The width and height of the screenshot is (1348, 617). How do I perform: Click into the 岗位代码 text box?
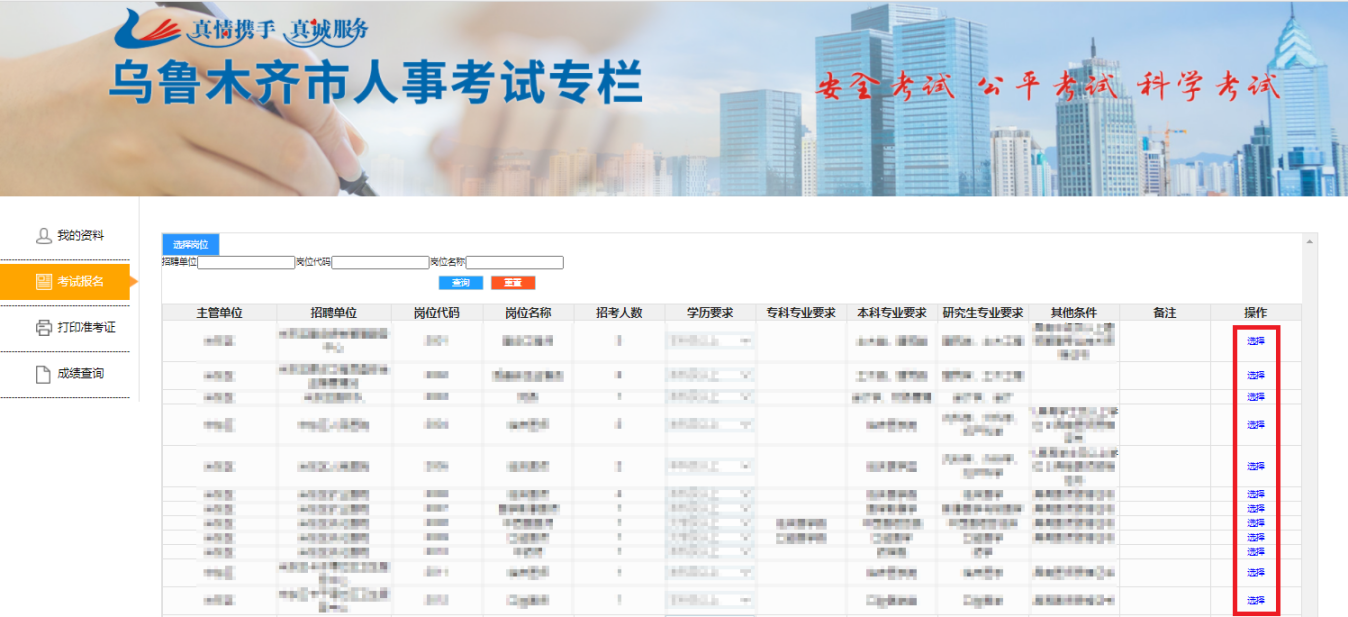380,263
